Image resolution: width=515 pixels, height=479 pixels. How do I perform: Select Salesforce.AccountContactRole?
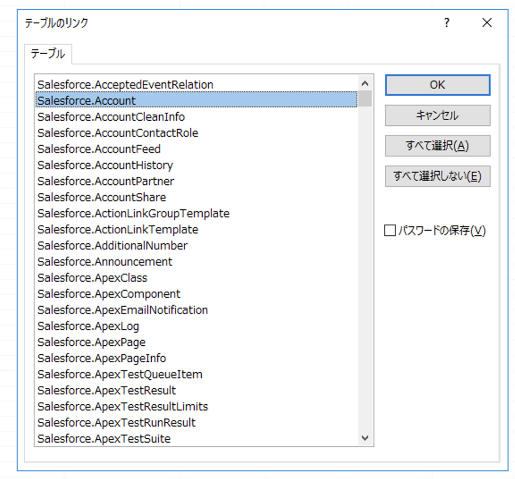coord(197,133)
